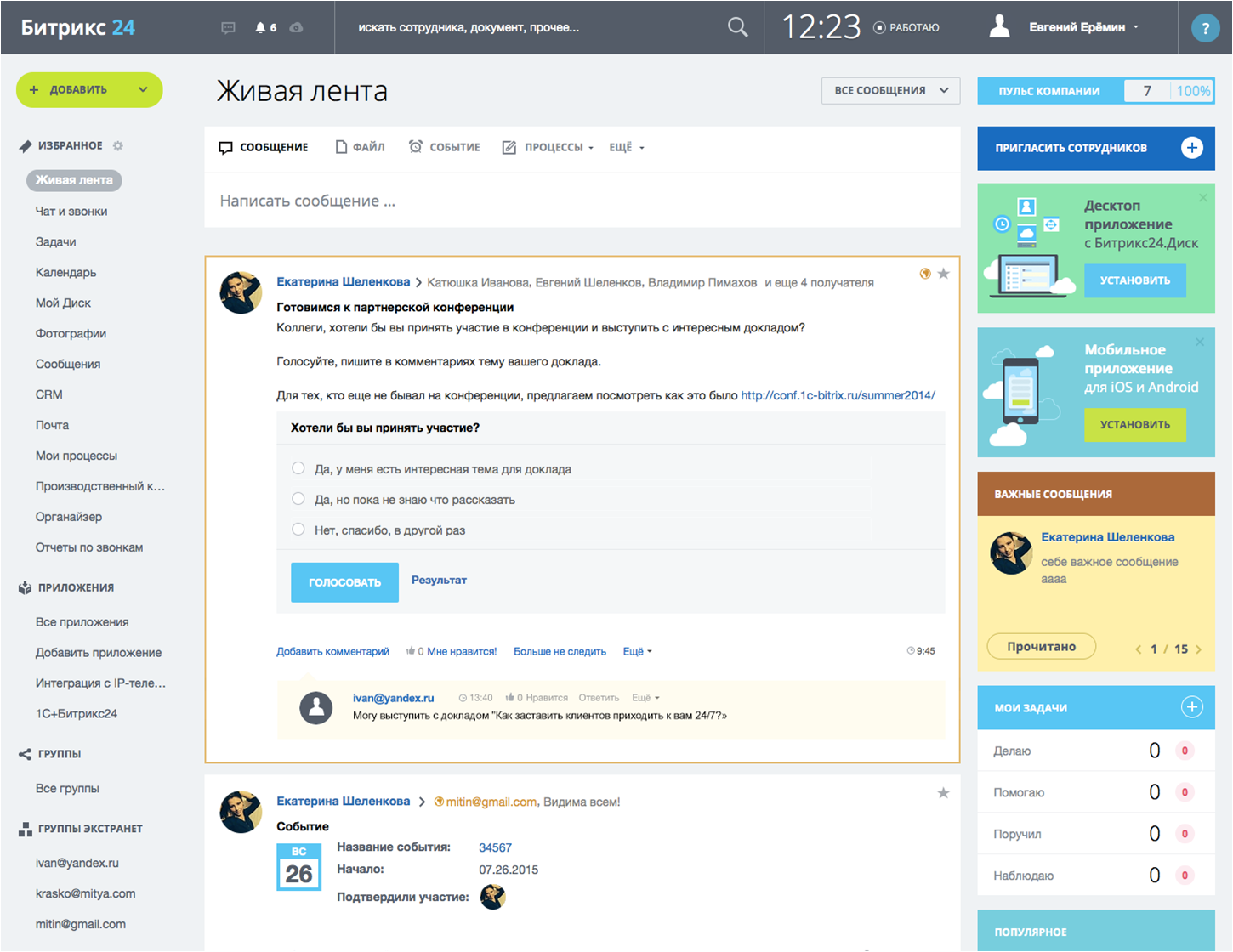Viewport: 1233px width, 952px height.
Task: Expand the ДОБАВИТЬ button dropdown arrow
Action: [143, 89]
